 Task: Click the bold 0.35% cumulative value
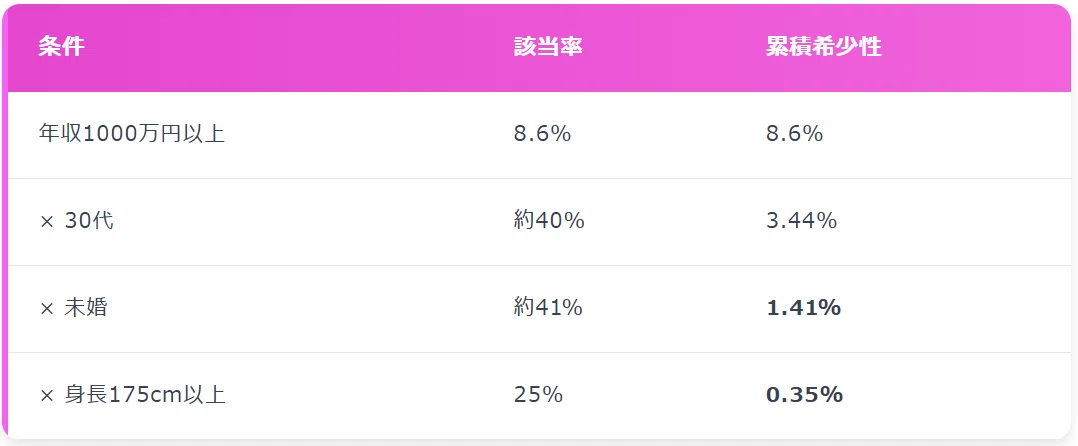804,395
